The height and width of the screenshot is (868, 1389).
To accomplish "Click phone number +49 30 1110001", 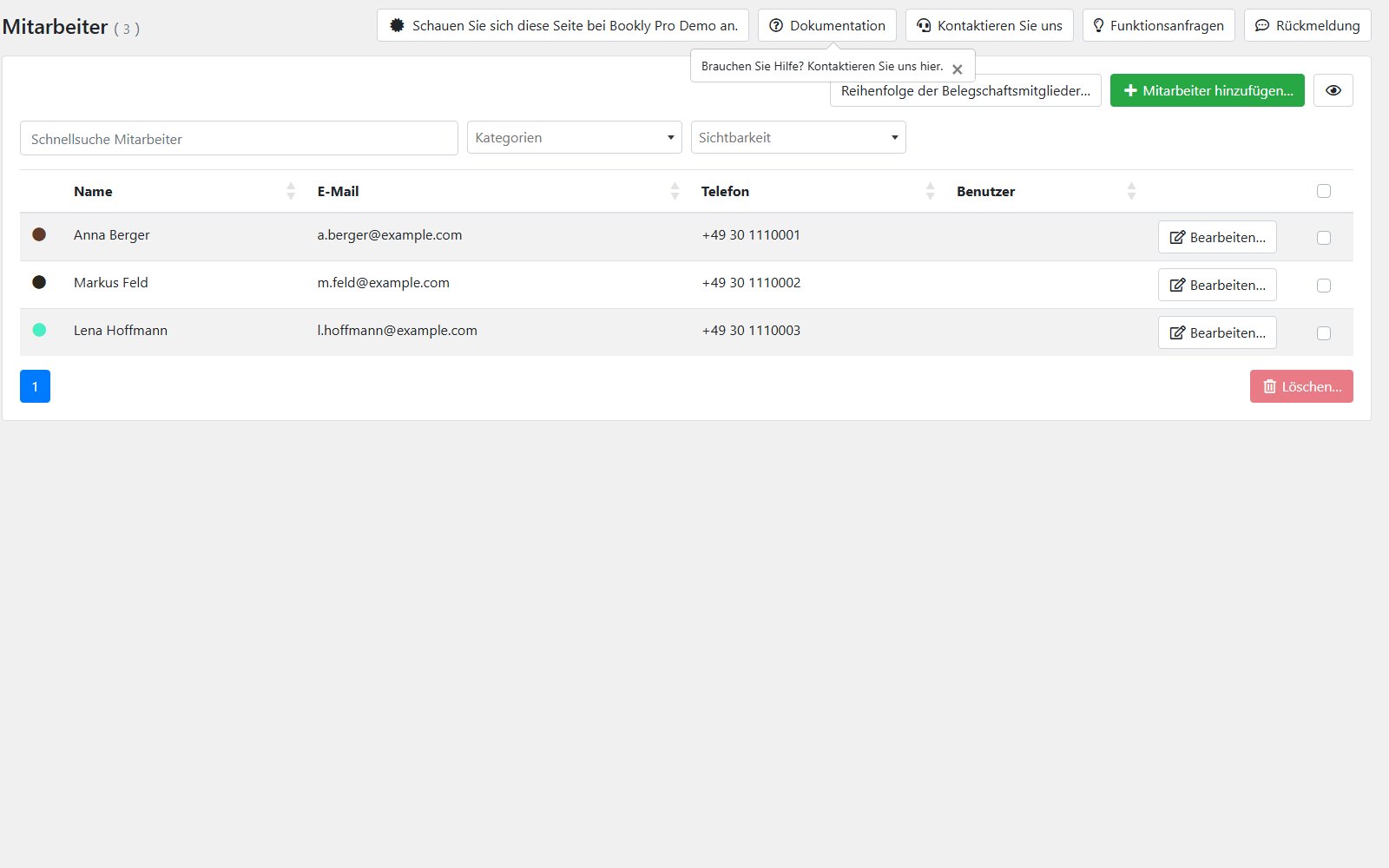I will (x=751, y=234).
